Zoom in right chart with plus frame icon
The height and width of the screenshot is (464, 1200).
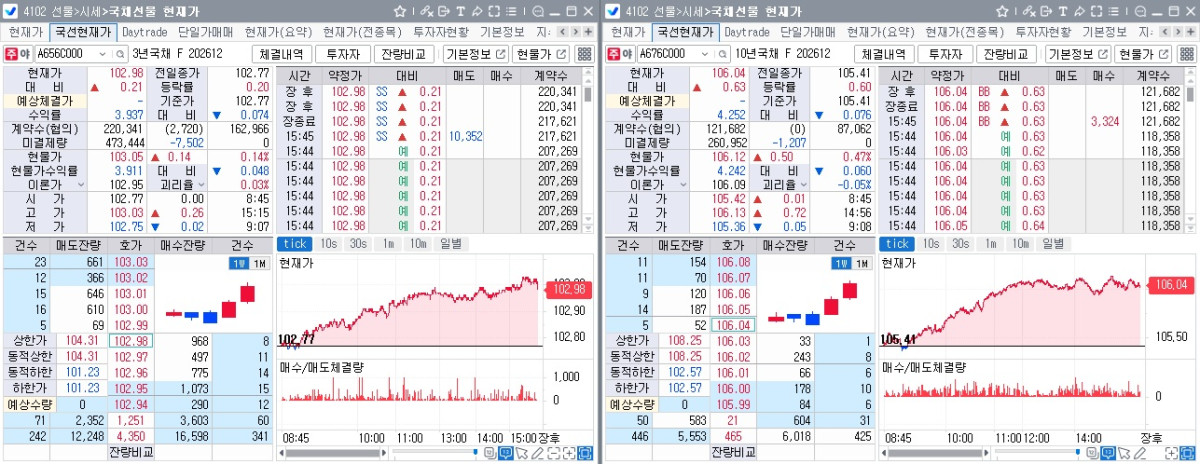(1170, 453)
